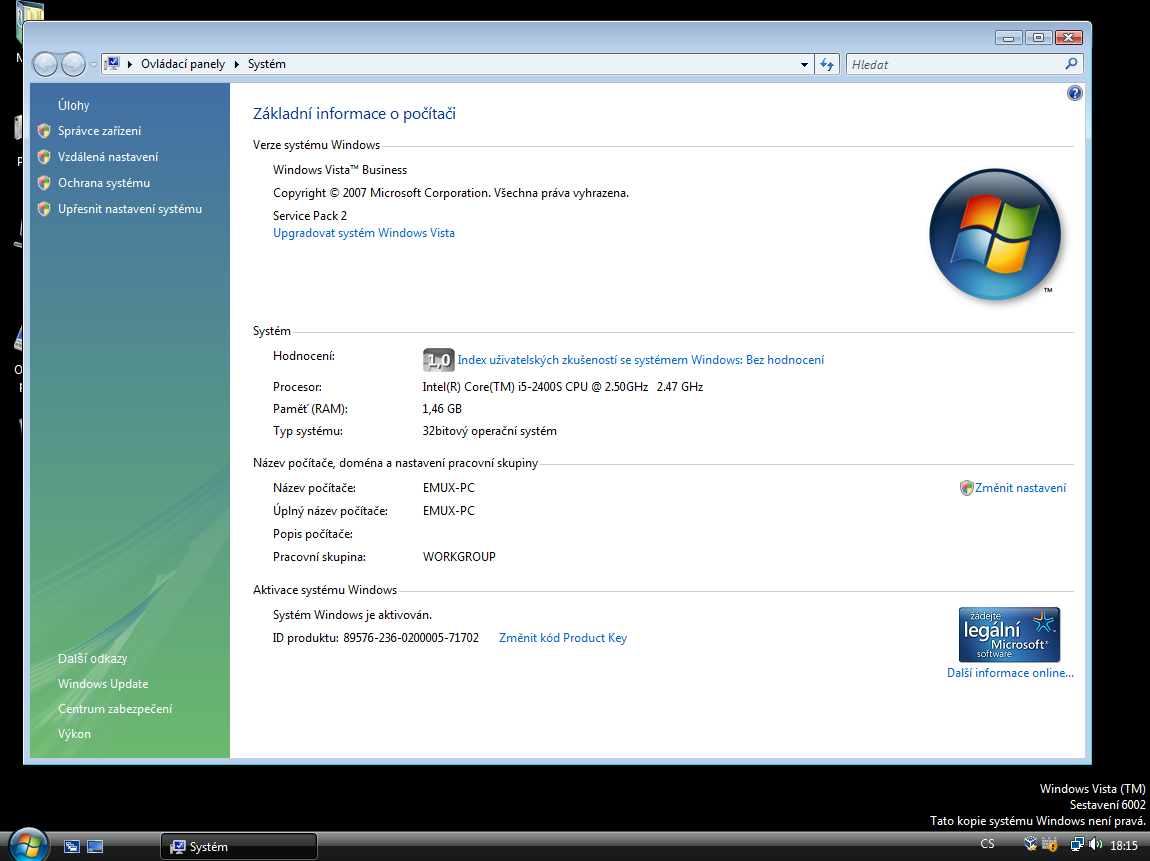Expand the arrow before Ovládací panely
Screen dimensions: 1150x861
pyautogui.click(x=130, y=64)
